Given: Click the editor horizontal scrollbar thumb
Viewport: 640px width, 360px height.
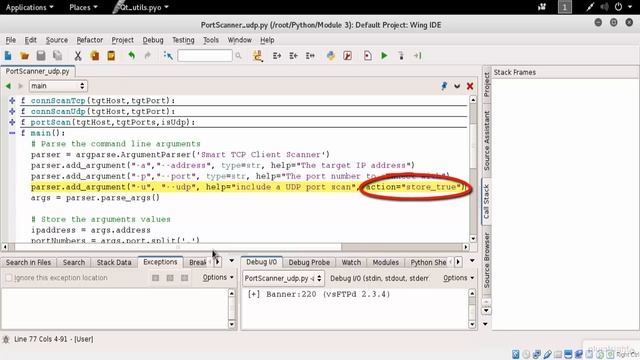Looking at the screenshot, I should [x=178, y=247].
